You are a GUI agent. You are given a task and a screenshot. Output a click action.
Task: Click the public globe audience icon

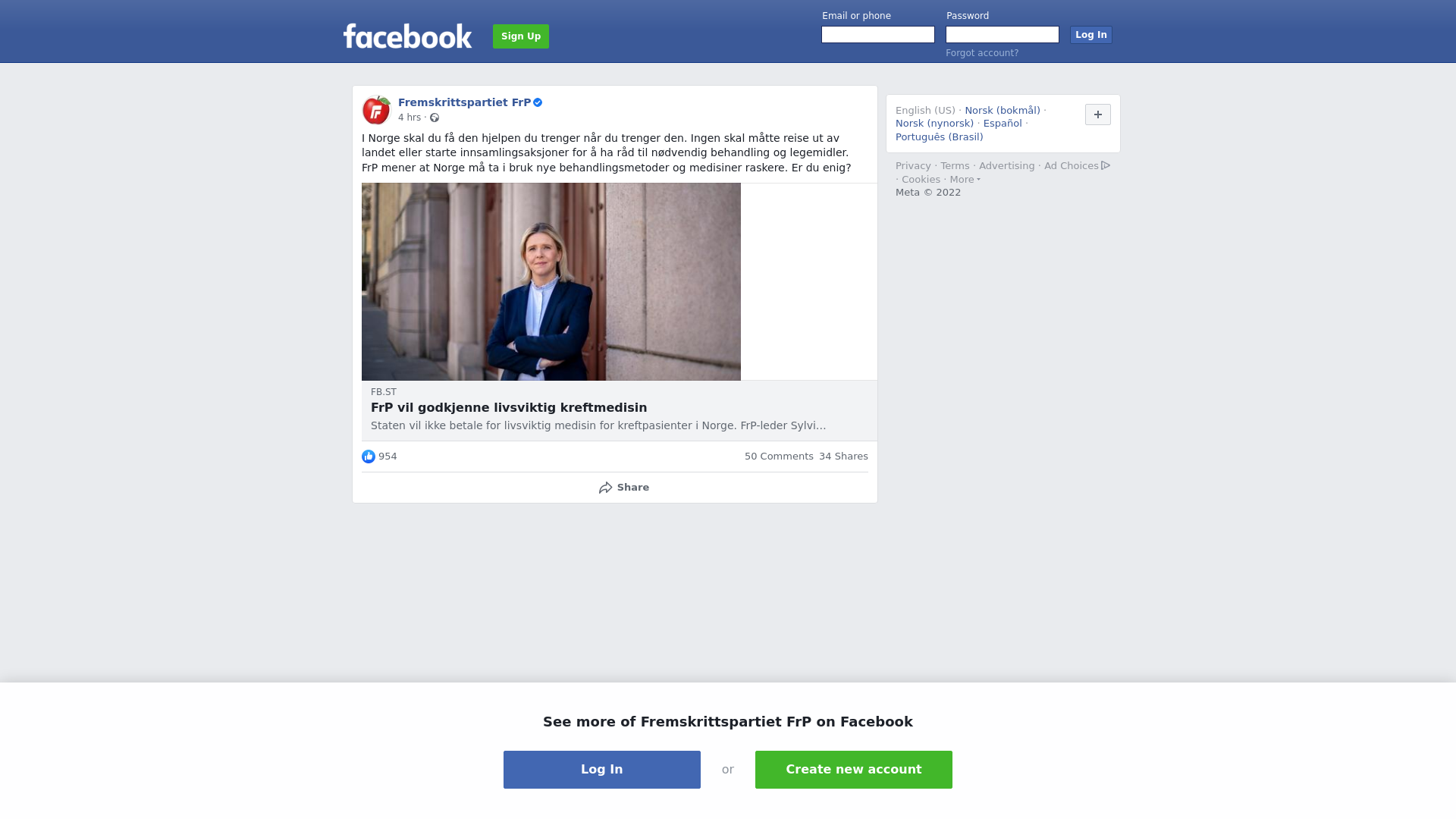point(435,118)
